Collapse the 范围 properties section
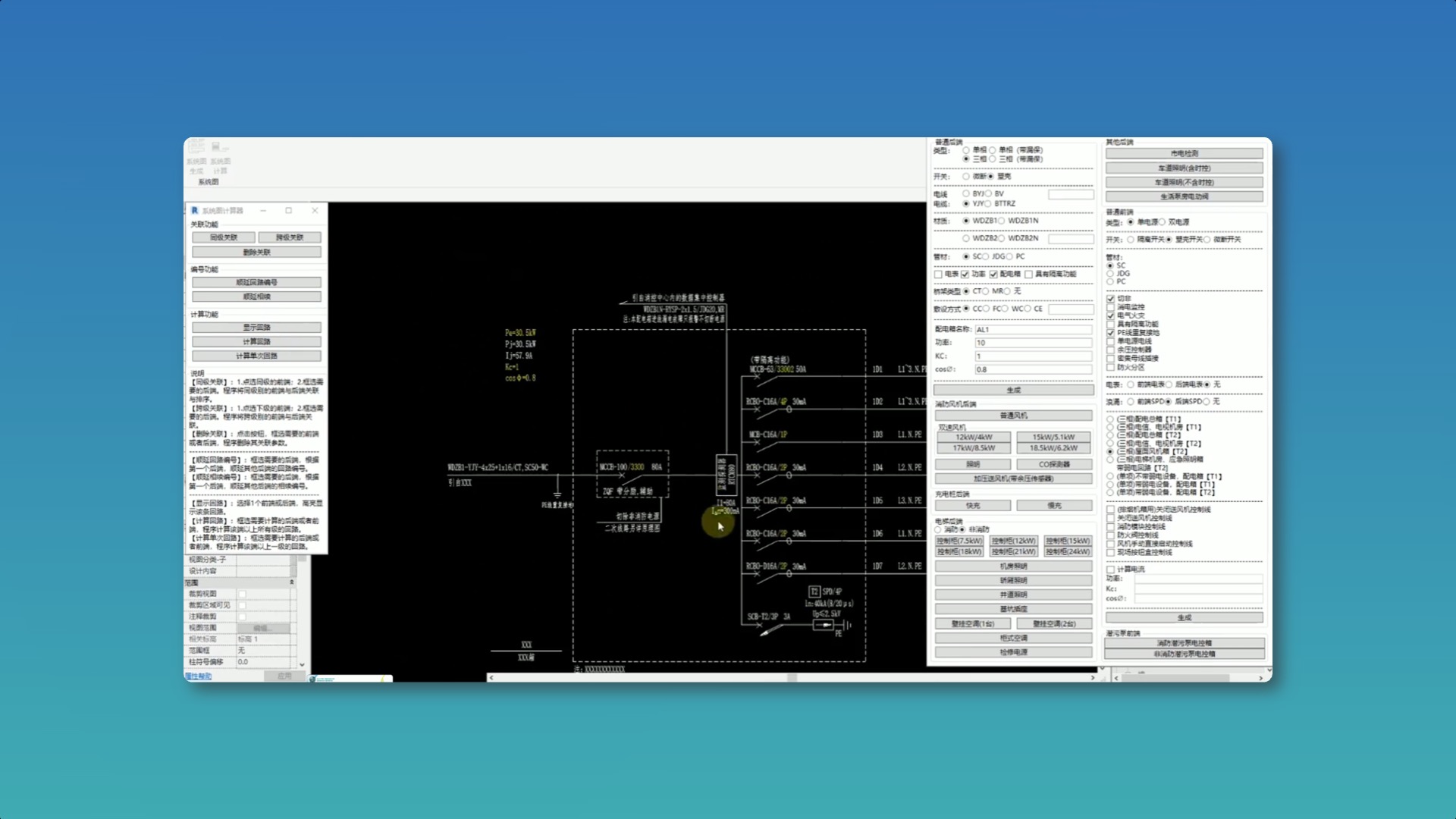The image size is (1456, 819). click(x=292, y=582)
